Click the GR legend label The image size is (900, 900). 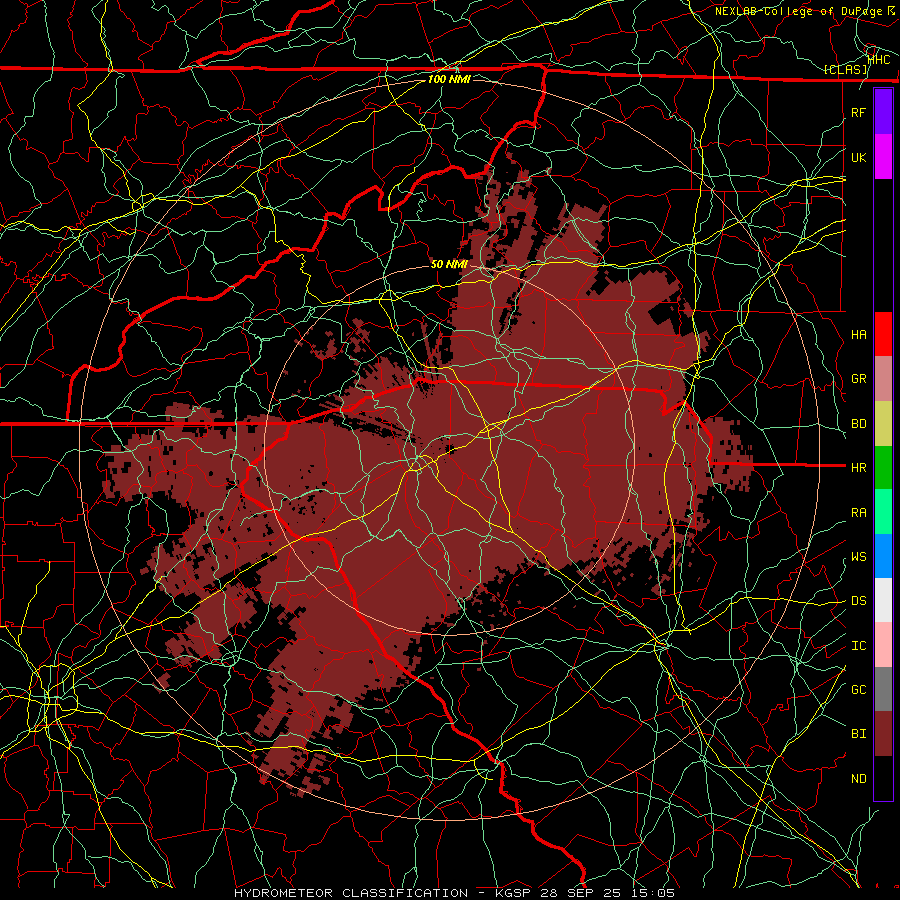tap(859, 379)
